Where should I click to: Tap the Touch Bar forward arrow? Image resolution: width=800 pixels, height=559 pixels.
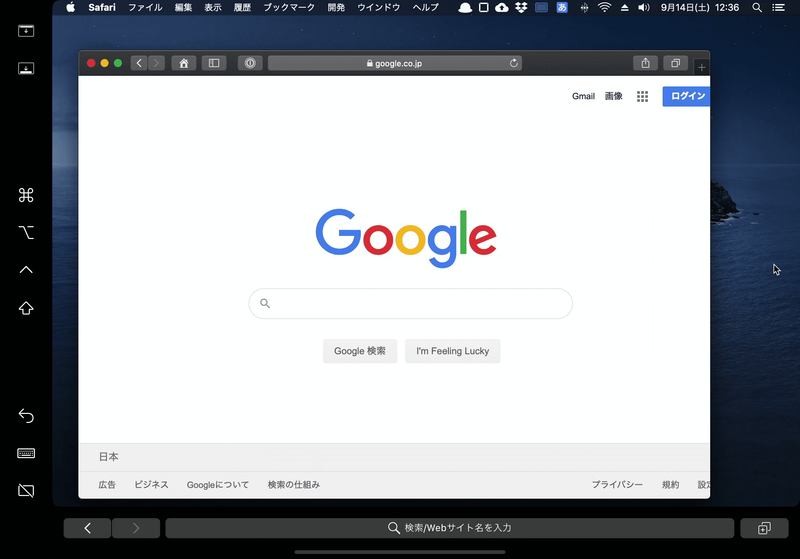click(136, 528)
